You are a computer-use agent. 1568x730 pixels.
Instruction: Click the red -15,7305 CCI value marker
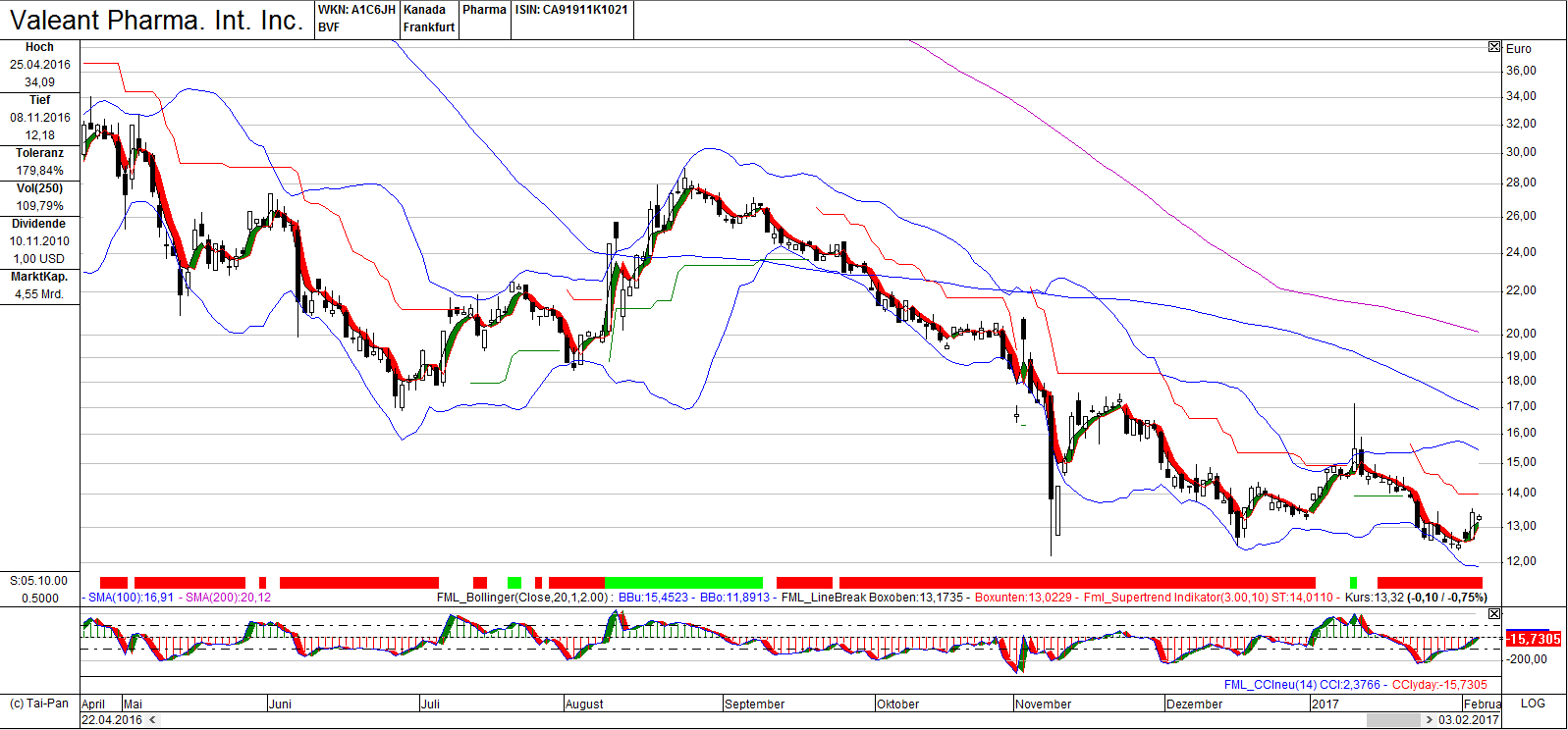pyautogui.click(x=1534, y=639)
